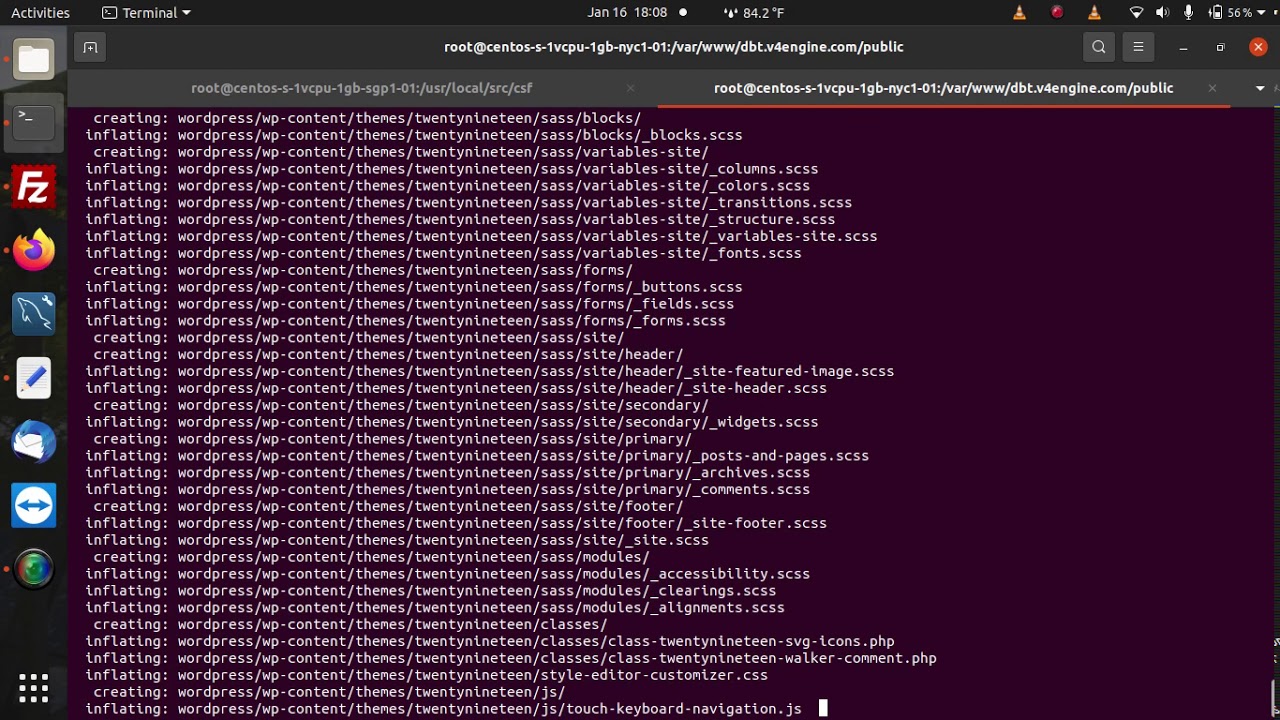This screenshot has width=1280, height=720.
Task: Click the line with _site-footer.scss
Action: click(x=456, y=523)
